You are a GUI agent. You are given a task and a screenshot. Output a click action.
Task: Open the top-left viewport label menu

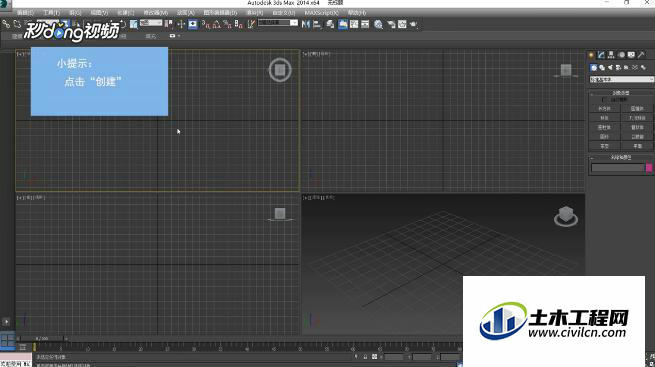point(23,53)
